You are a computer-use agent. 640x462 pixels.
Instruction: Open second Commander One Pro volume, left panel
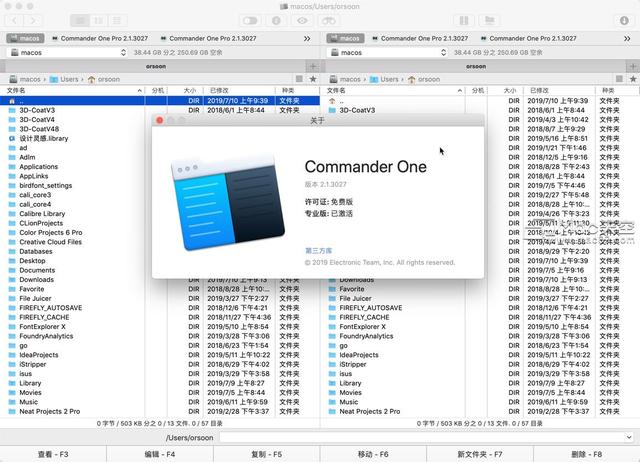pos(209,38)
